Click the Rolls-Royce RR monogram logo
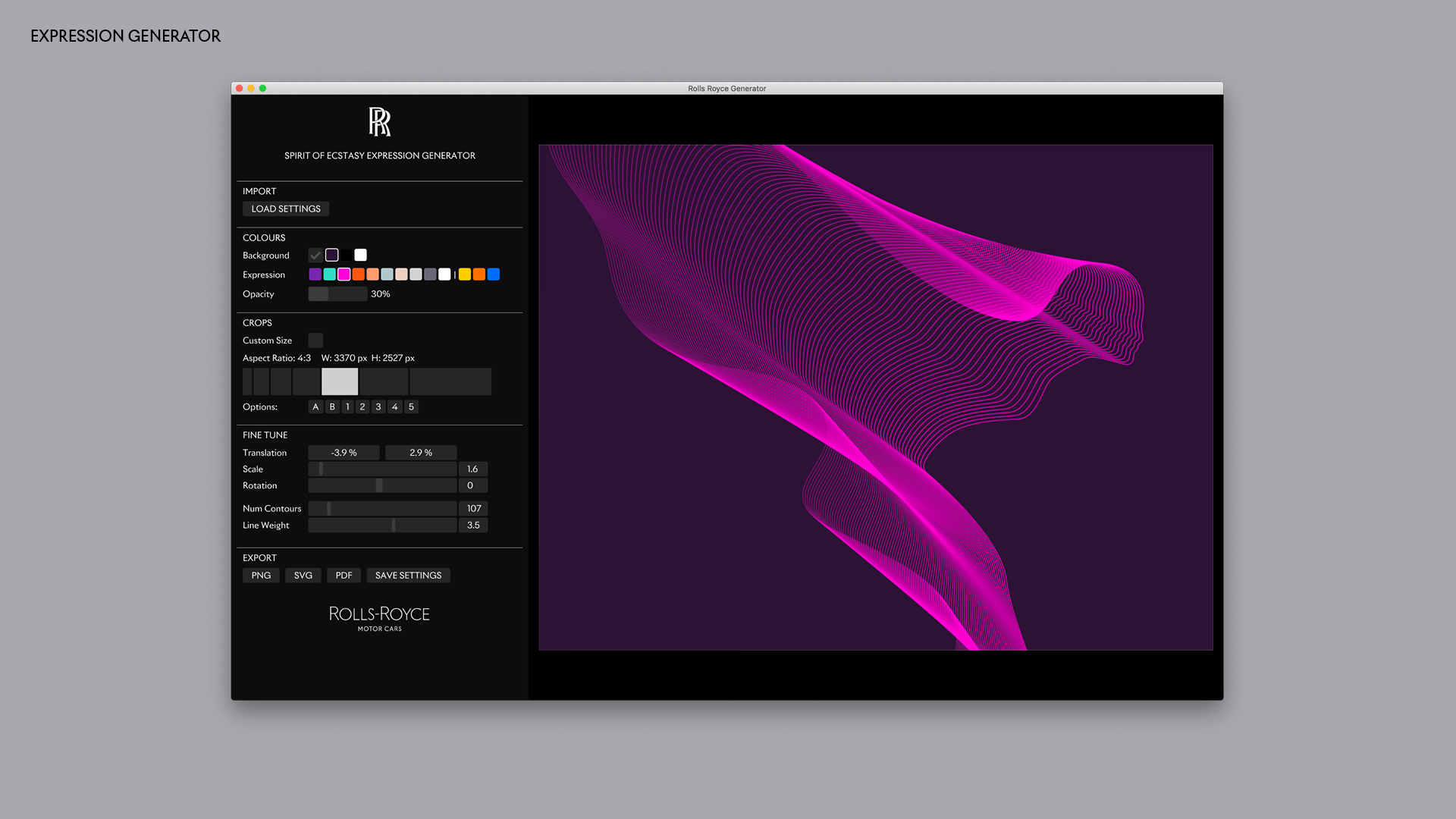Viewport: 1456px width, 819px height. point(379,121)
